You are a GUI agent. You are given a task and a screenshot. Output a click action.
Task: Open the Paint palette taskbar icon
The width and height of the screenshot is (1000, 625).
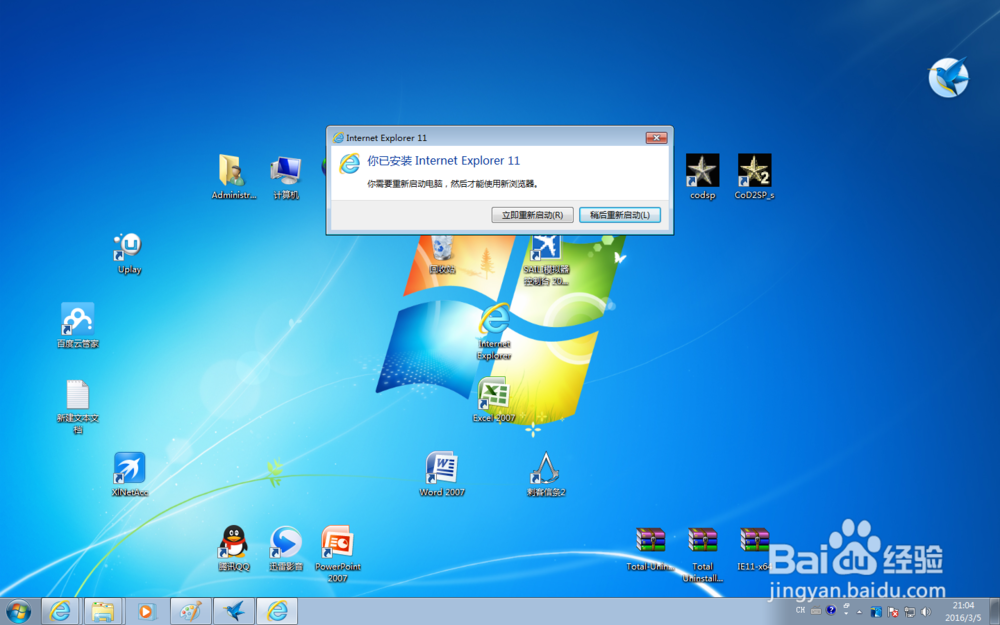[x=190, y=612]
